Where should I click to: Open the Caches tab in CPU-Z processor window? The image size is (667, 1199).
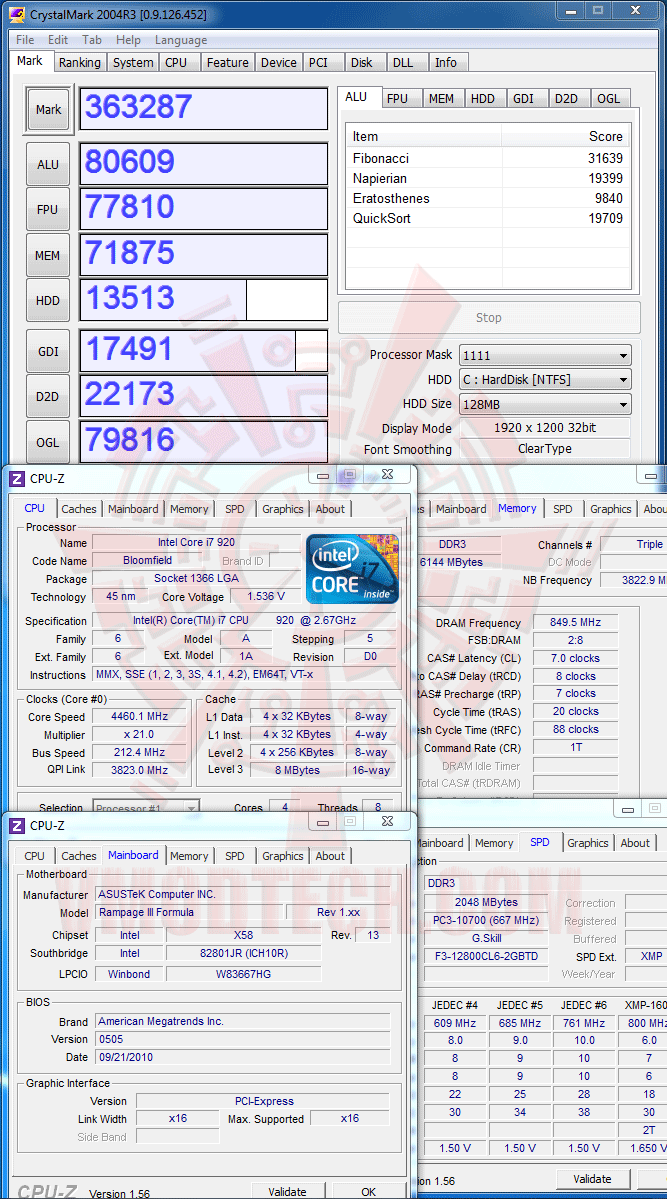[79, 509]
